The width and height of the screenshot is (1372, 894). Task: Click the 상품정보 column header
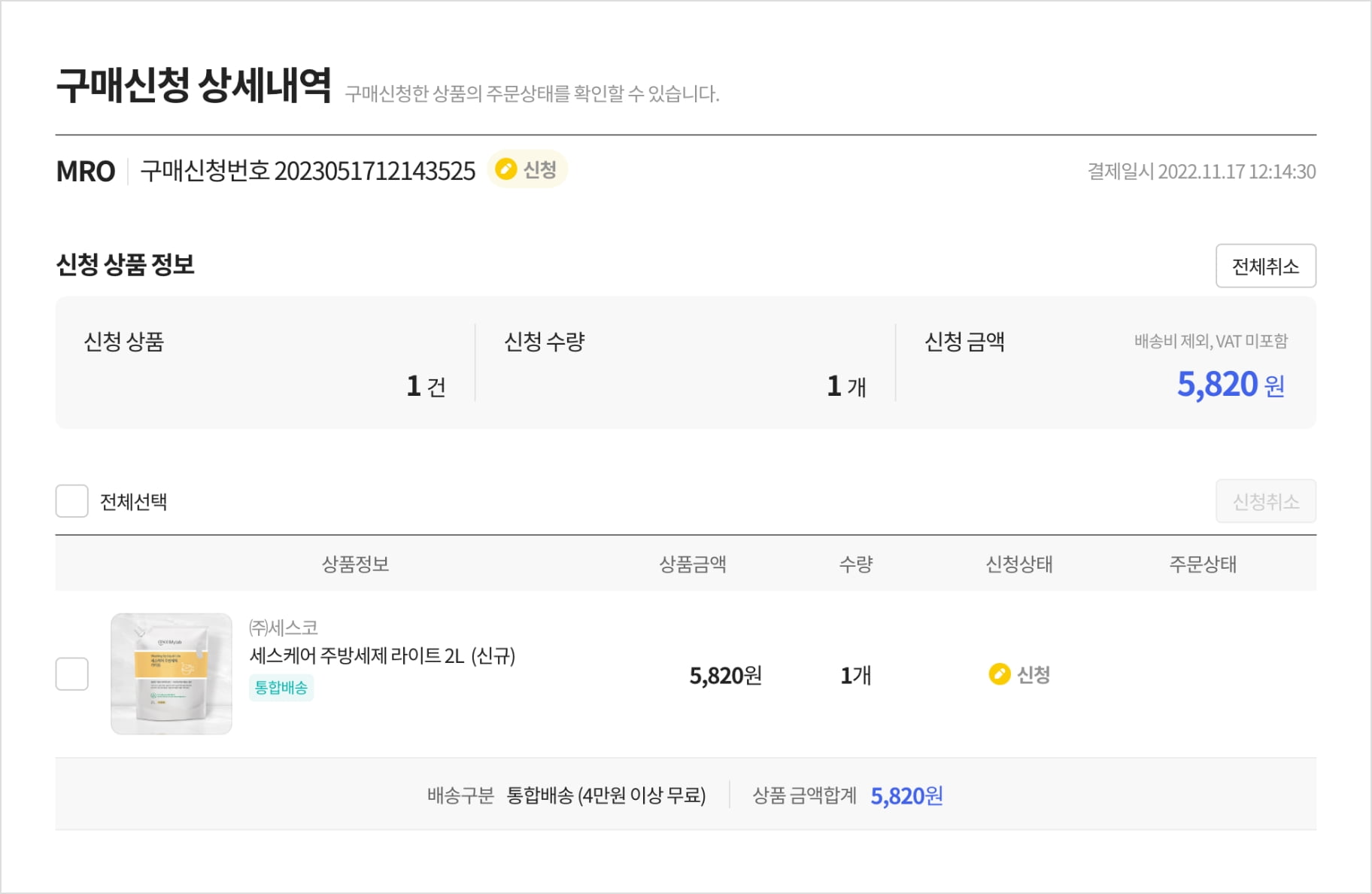click(x=355, y=564)
